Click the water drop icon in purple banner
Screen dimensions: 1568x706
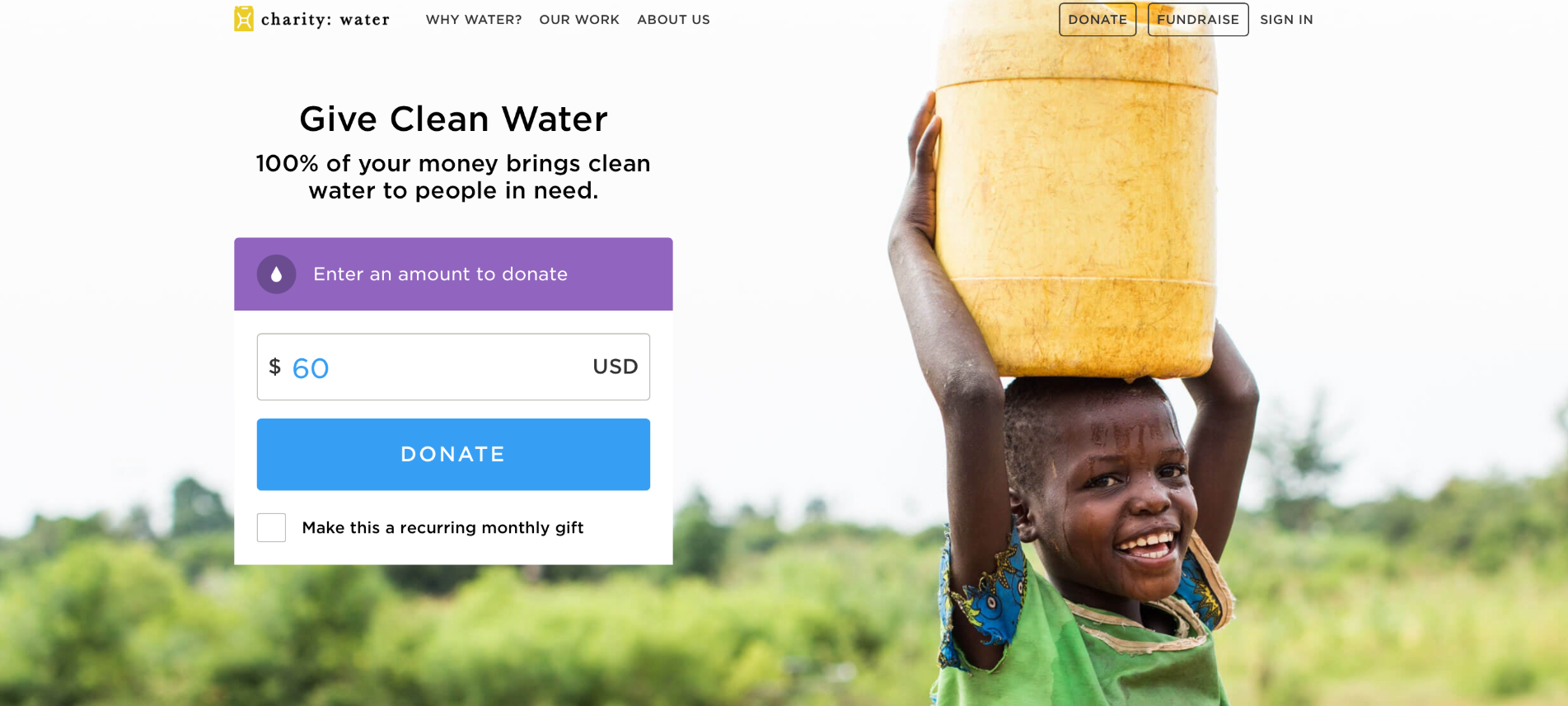click(x=276, y=274)
